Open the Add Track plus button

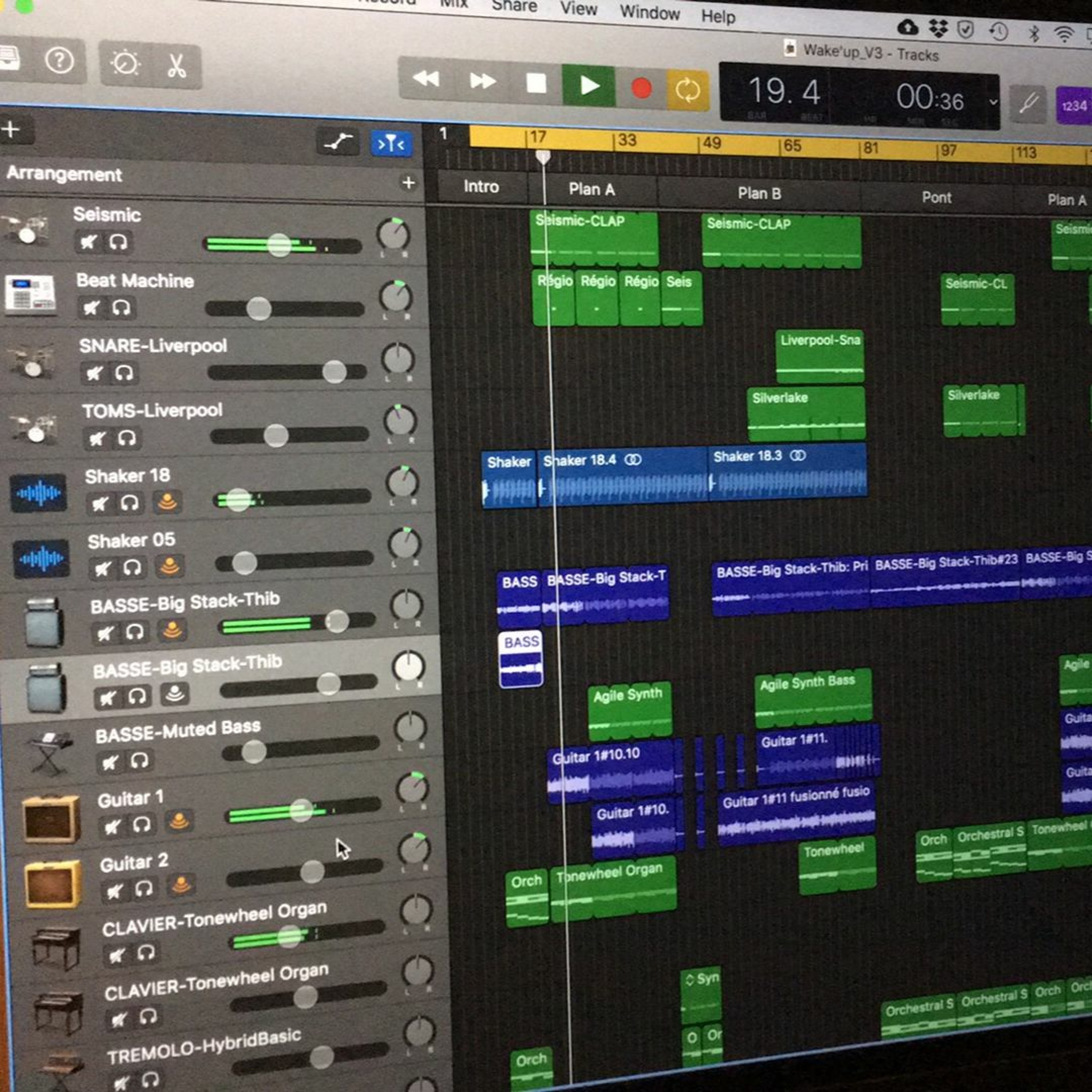[x=10, y=130]
